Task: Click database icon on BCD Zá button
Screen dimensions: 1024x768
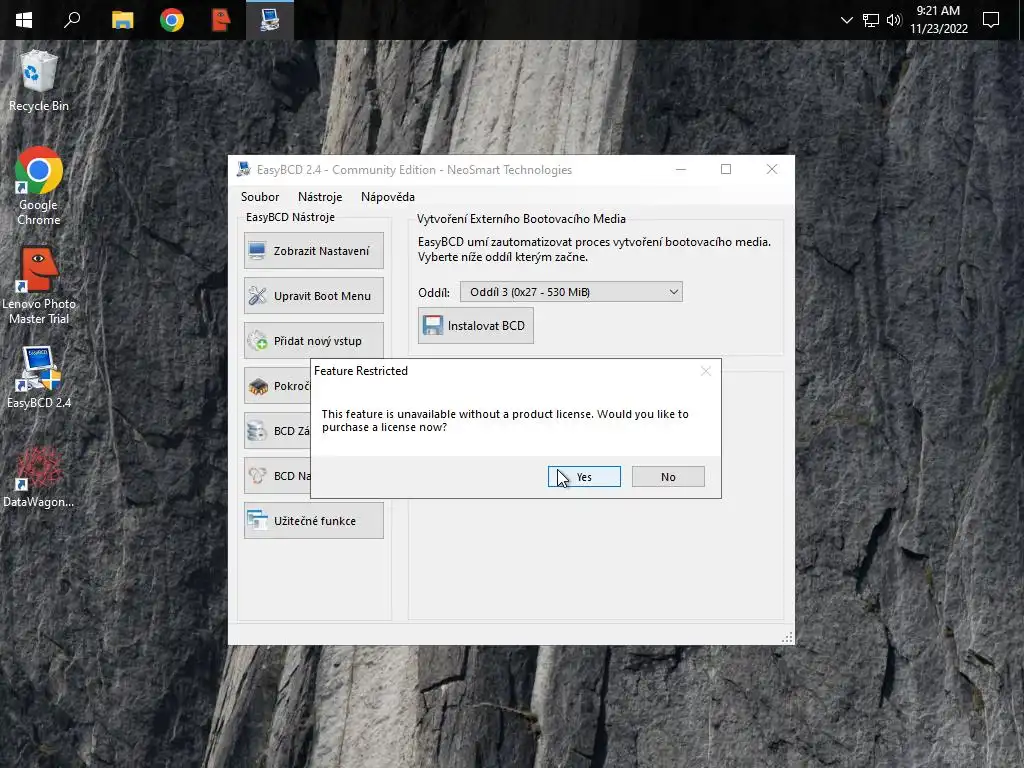Action: pyautogui.click(x=257, y=431)
